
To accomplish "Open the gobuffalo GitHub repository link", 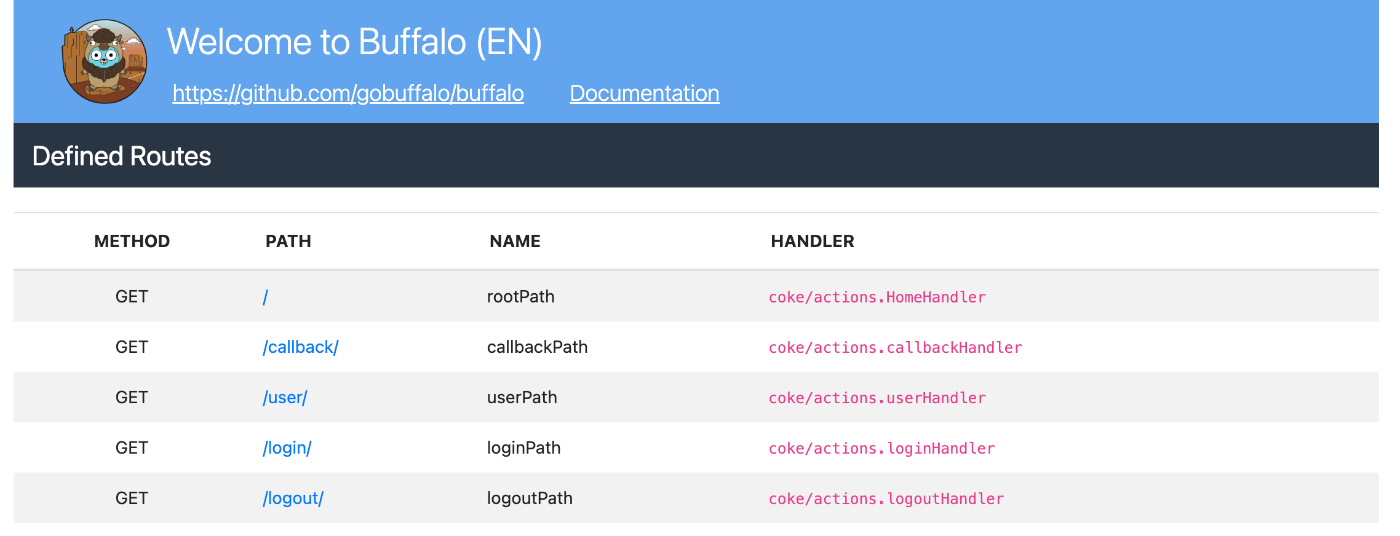I will (348, 93).
